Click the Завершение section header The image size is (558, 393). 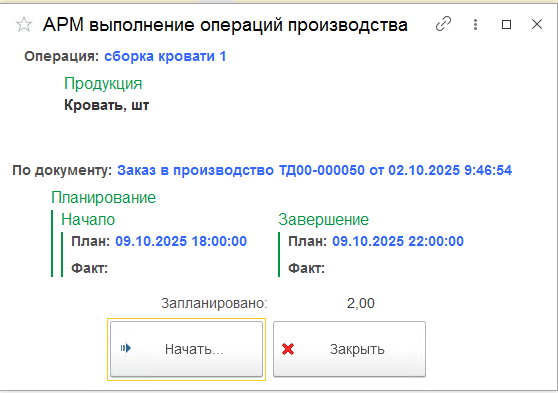(x=323, y=219)
